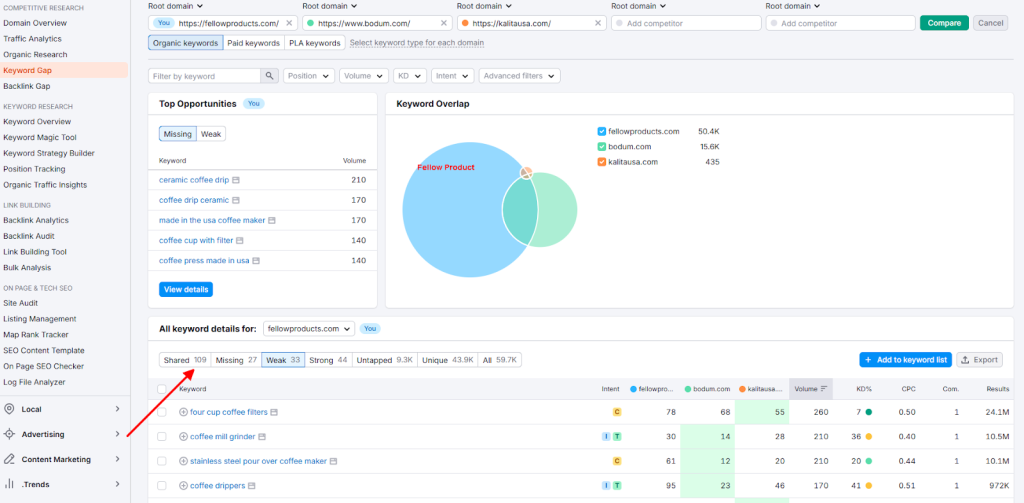Image resolution: width=1024 pixels, height=503 pixels.
Task: Click the keyword filter search magnifier icon
Action: pyautogui.click(x=269, y=76)
